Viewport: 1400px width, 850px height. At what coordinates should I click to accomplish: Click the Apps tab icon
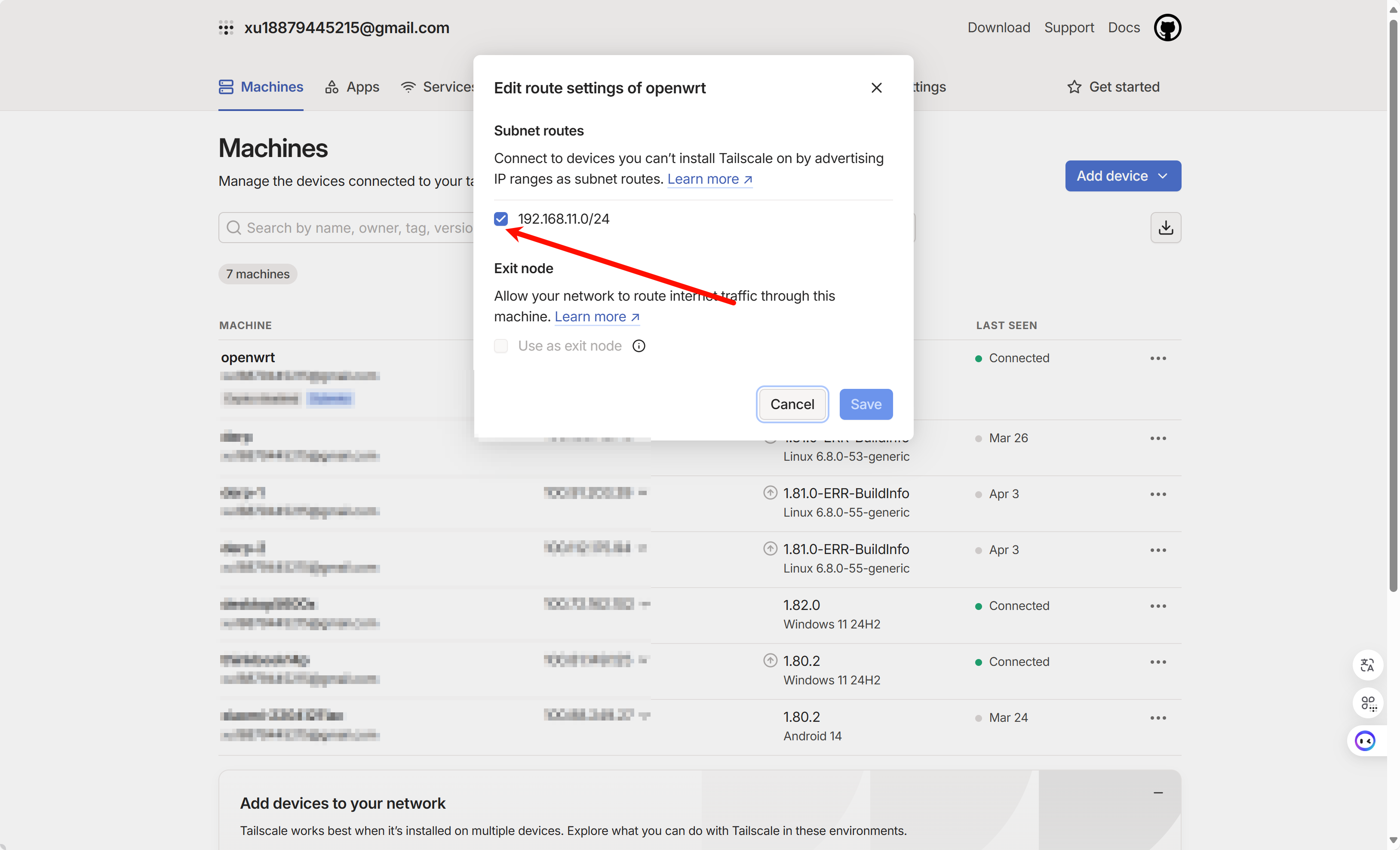click(x=332, y=86)
